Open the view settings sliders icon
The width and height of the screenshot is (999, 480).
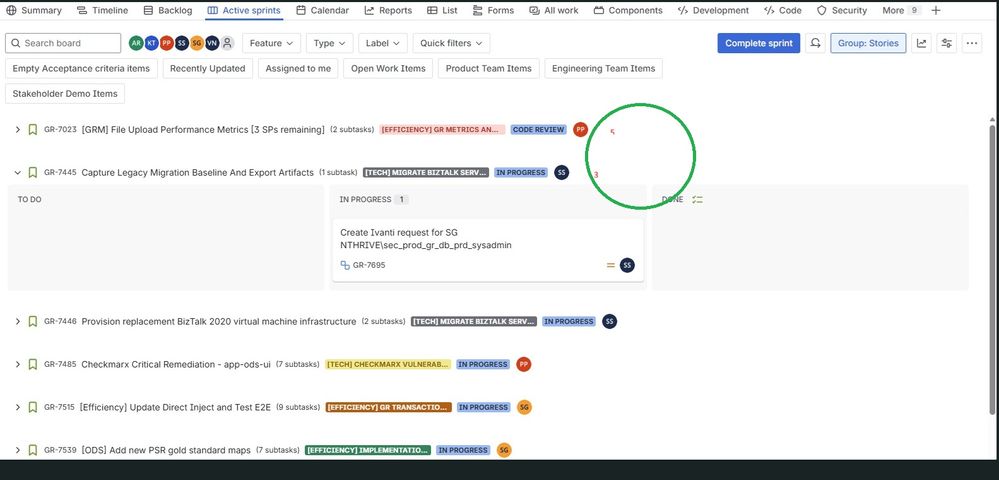[947, 43]
